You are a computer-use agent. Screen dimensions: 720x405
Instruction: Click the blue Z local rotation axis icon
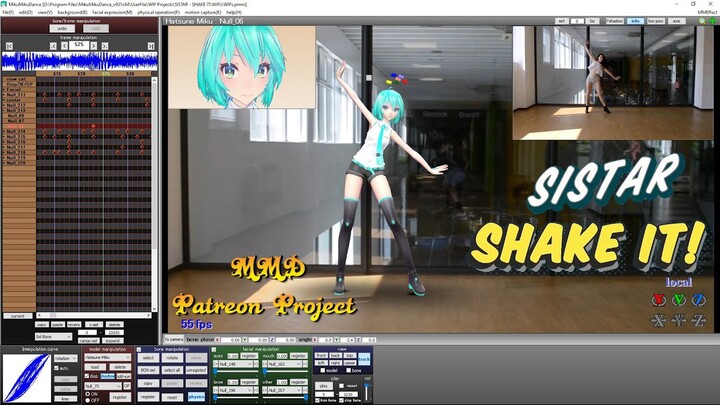click(699, 300)
